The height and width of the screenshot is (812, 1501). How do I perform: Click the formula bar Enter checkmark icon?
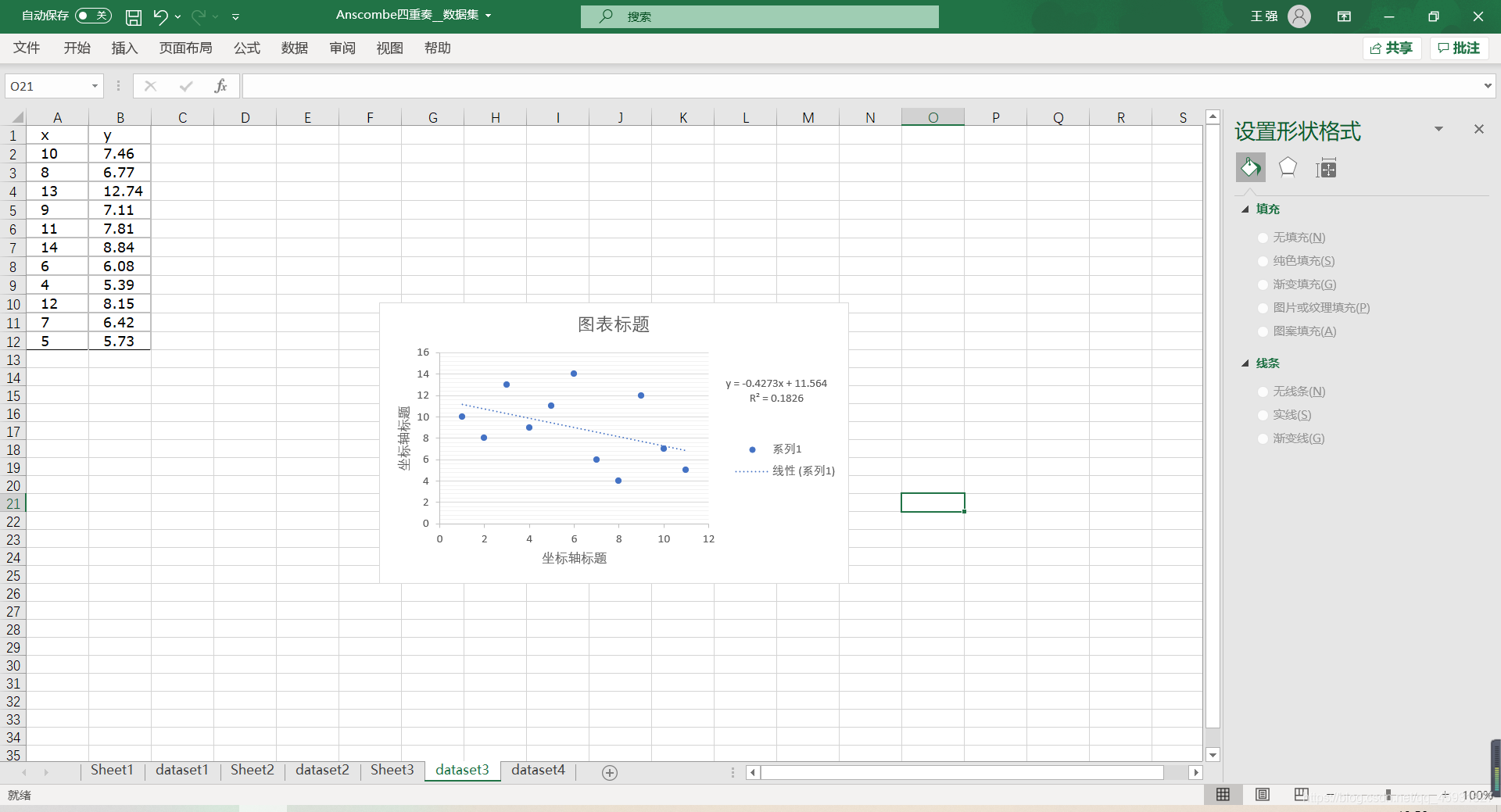point(186,86)
